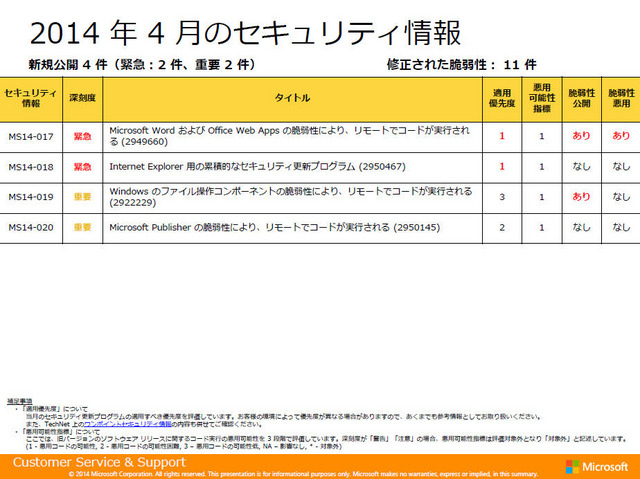The height and width of the screenshot is (479, 640).
Task: Click the Microsoft logo in footer
Action: (x=597, y=467)
